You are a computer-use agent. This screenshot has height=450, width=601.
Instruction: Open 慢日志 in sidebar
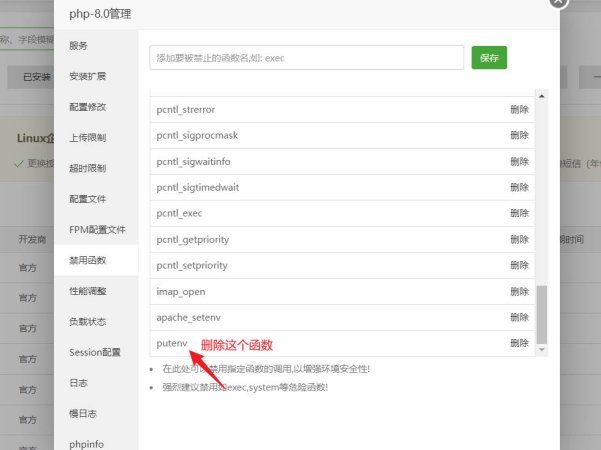[x=83, y=414]
